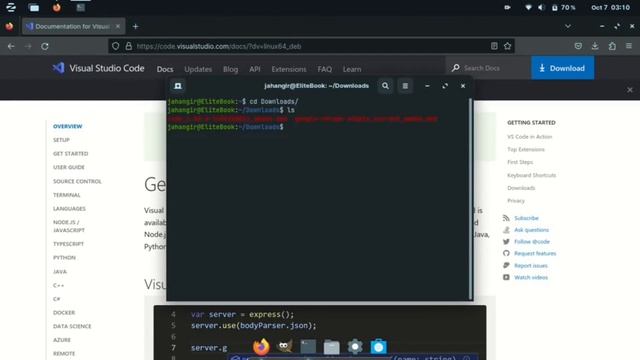Screen dimensions: 640x360
Task: Click the Firefox address bar
Action: (310, 46)
